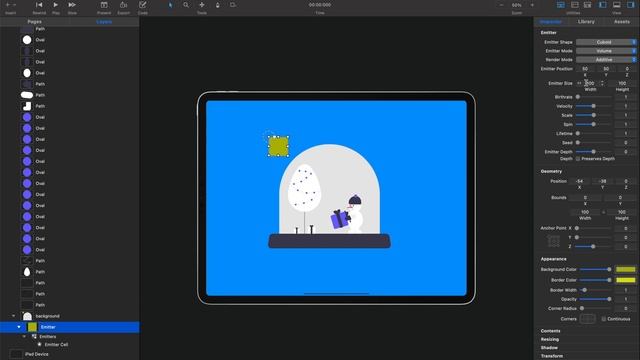Image resolution: width=640 pixels, height=360 pixels.
Task: Select the iPad Device layer
Action: click(x=69, y=354)
